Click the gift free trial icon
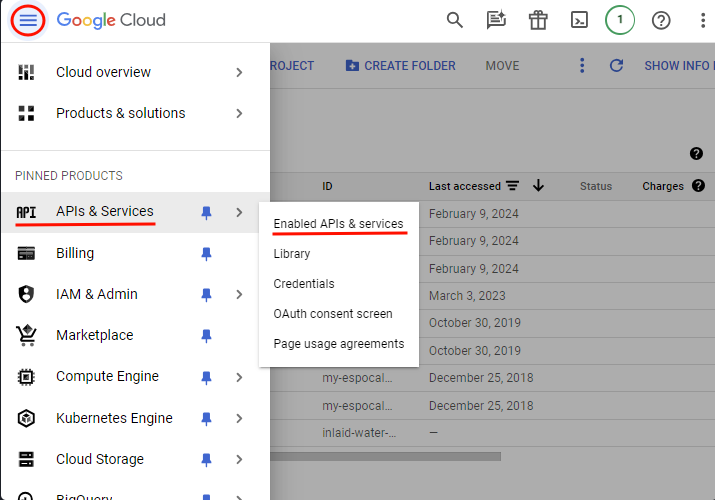This screenshot has height=500, width=715. coord(538,20)
